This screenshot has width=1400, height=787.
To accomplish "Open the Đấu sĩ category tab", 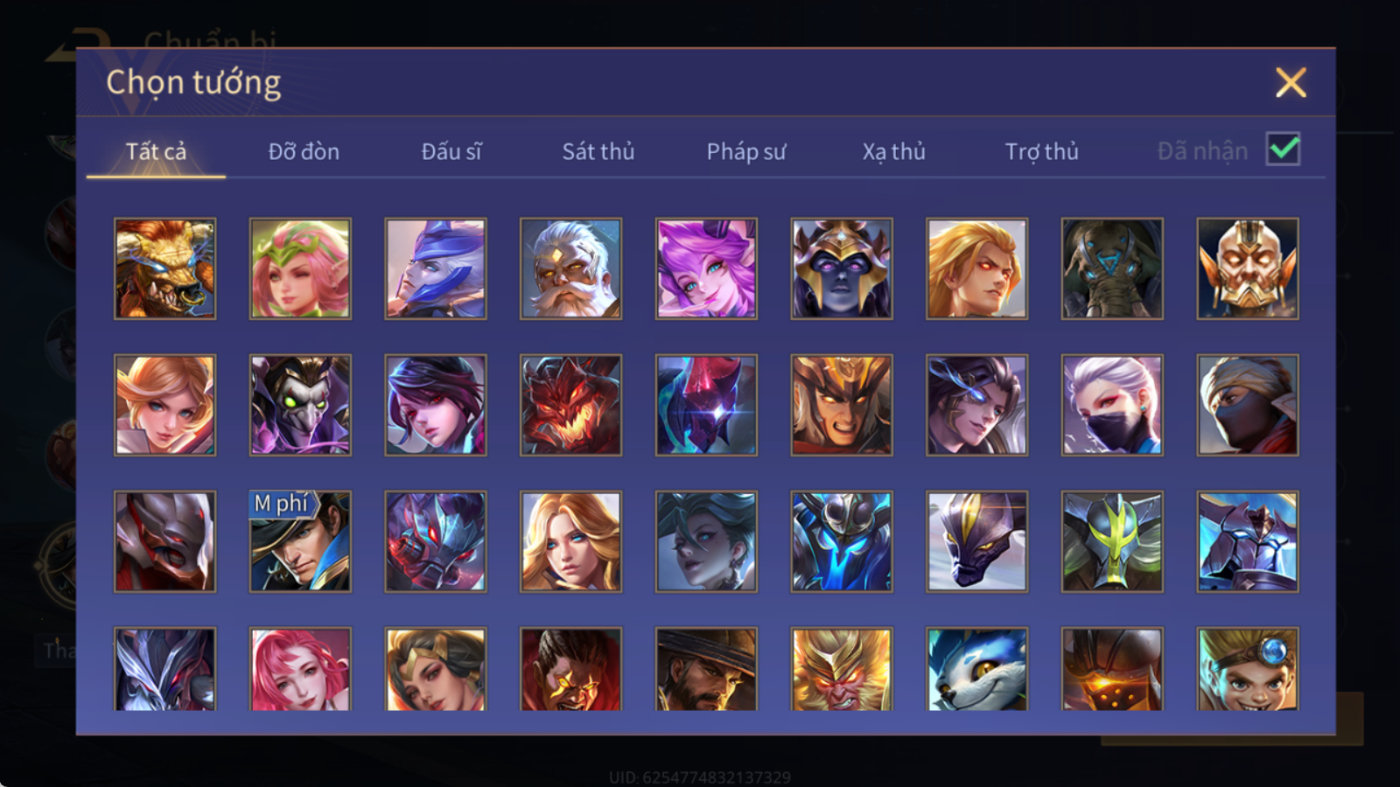I will (x=451, y=152).
